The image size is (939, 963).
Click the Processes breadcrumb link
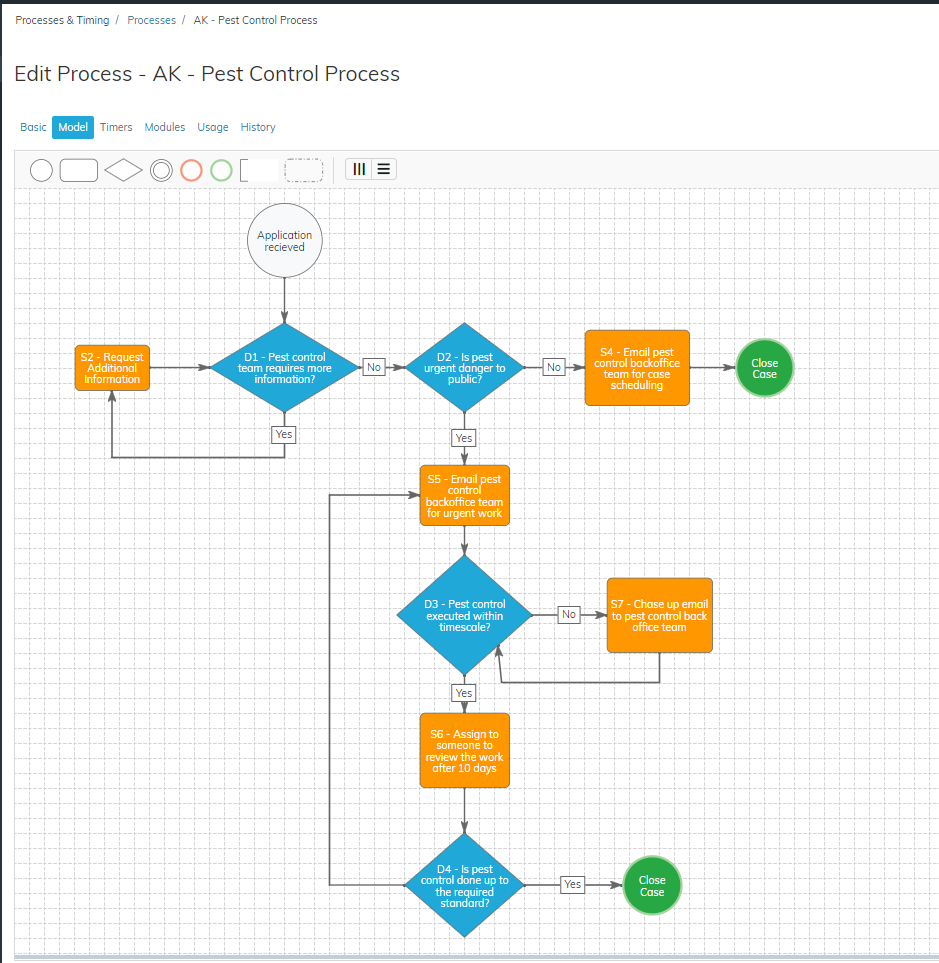click(x=151, y=20)
